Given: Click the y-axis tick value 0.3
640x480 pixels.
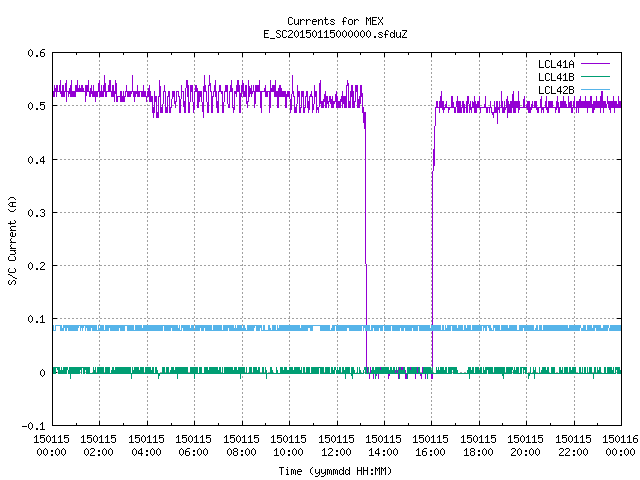Looking at the screenshot, I should coord(36,213).
